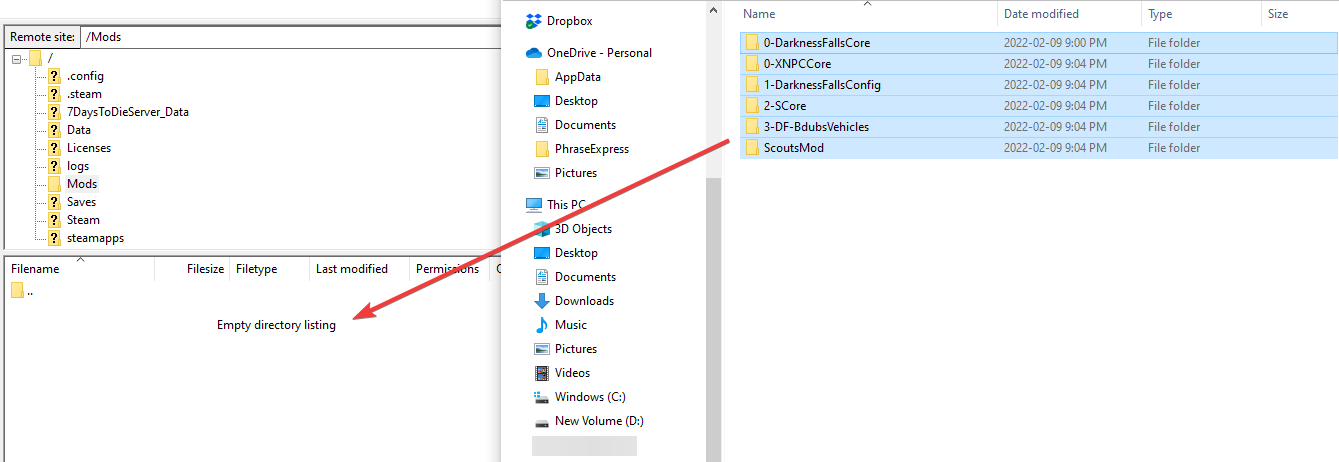
Task: Click the folder icon beside Mods
Action: pos(54,184)
